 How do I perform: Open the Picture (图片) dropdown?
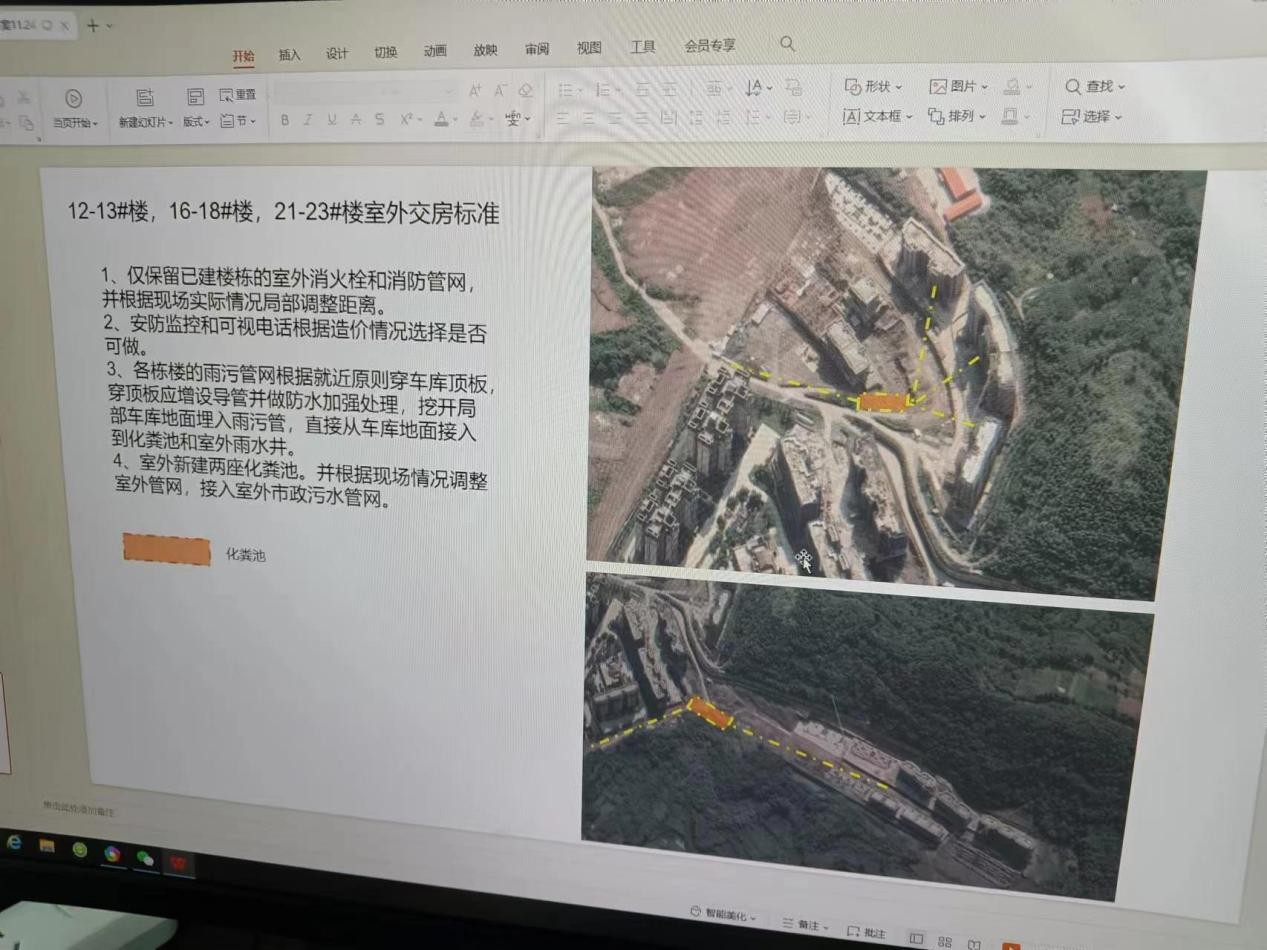click(x=958, y=87)
